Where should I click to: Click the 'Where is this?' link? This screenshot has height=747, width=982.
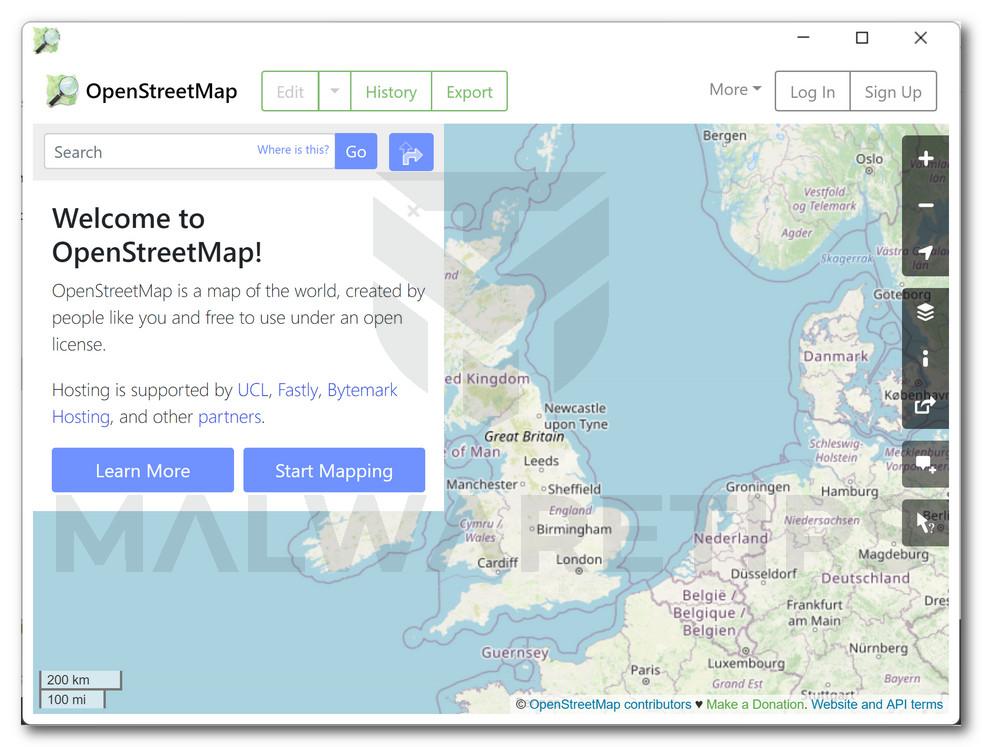pyautogui.click(x=292, y=150)
